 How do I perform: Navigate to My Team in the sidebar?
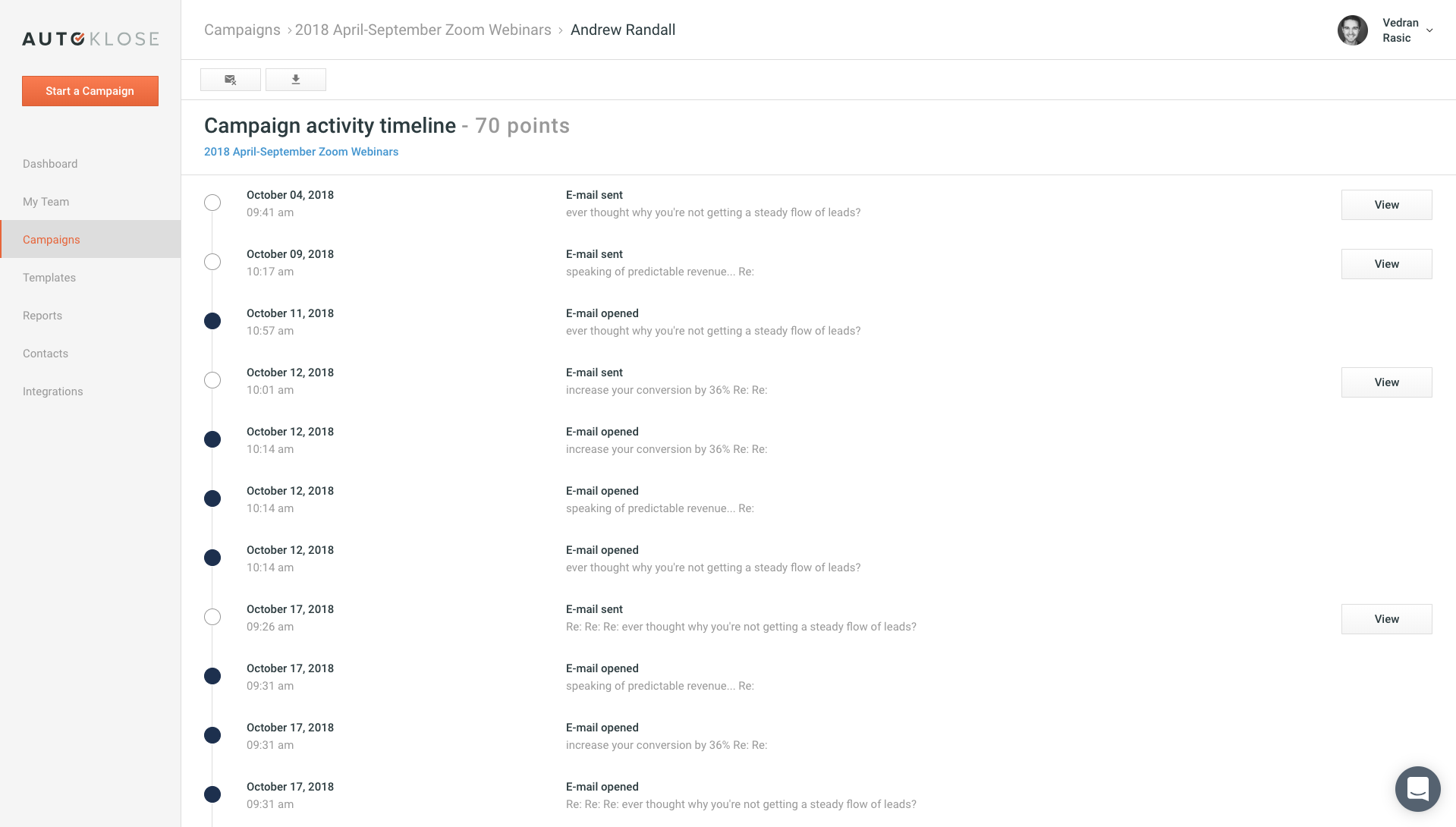click(x=46, y=202)
